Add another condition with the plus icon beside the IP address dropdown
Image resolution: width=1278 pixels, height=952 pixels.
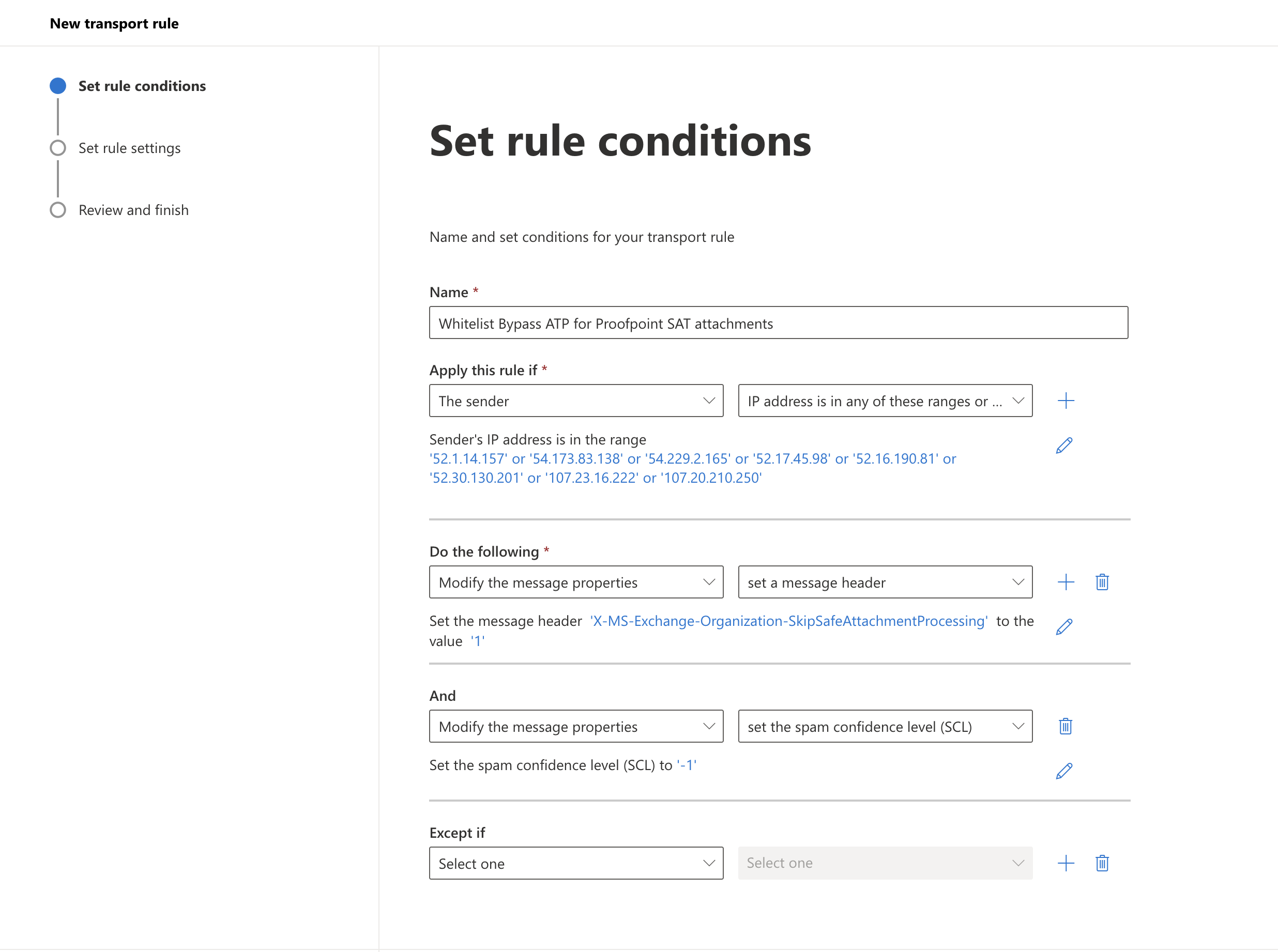coord(1066,401)
